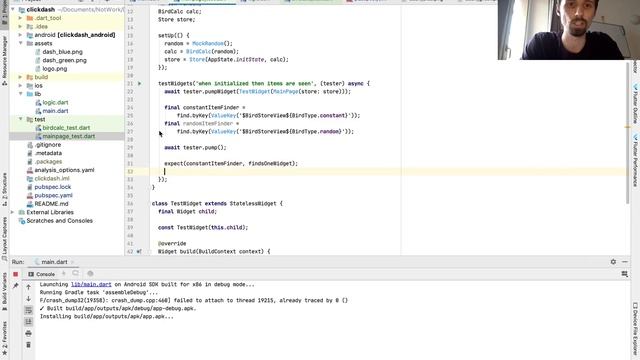Expand the .idea folder
Image resolution: width=640 pixels, height=360 pixels.
tap(20, 27)
